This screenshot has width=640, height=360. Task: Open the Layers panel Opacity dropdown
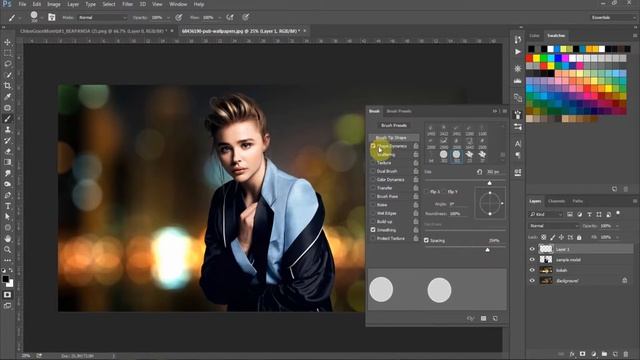(617, 226)
